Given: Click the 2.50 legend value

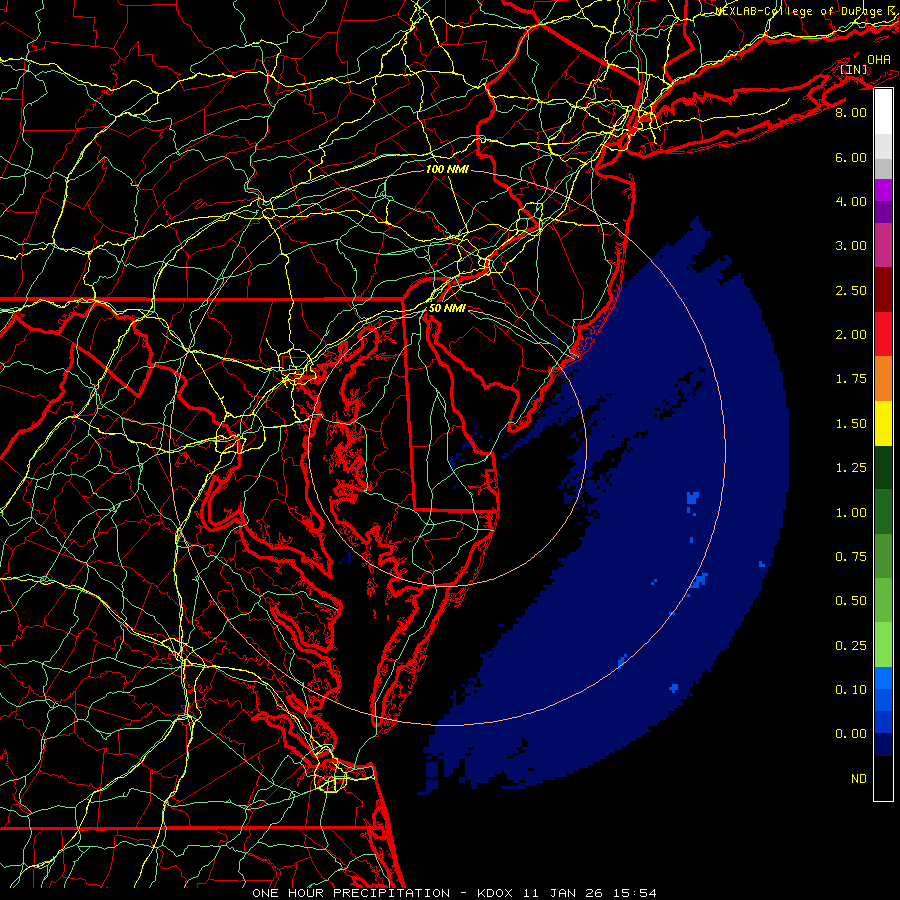Looking at the screenshot, I should click(x=851, y=290).
